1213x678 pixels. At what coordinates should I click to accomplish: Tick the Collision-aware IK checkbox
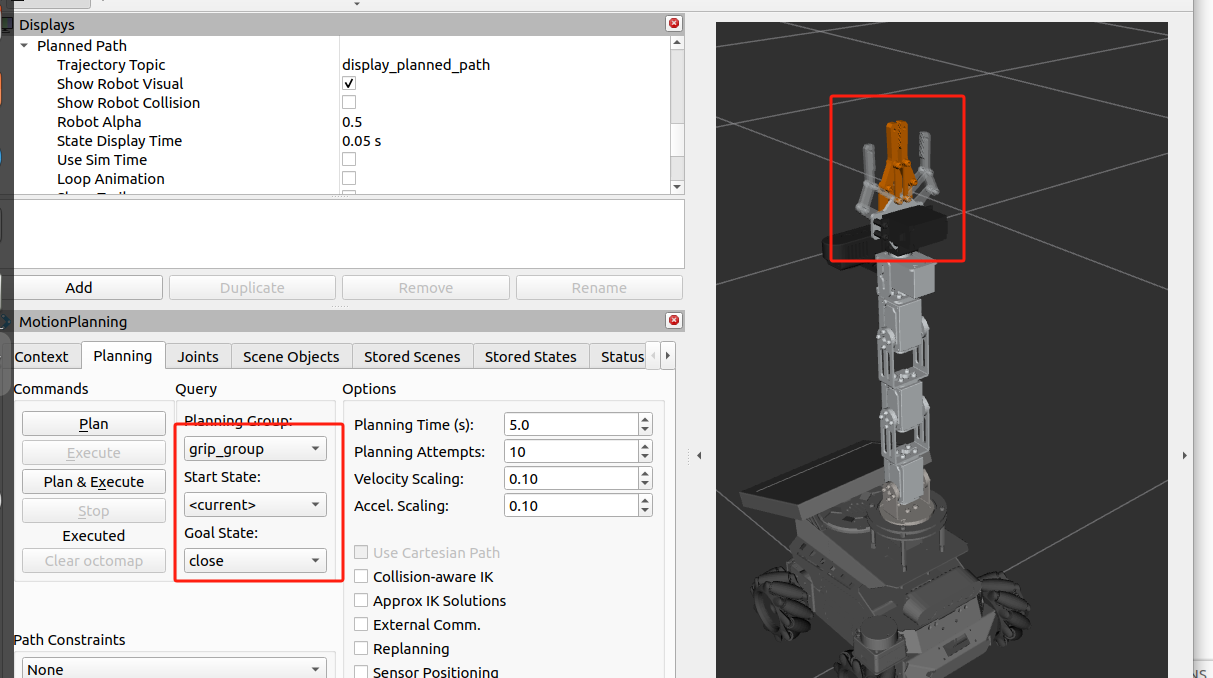(362, 576)
